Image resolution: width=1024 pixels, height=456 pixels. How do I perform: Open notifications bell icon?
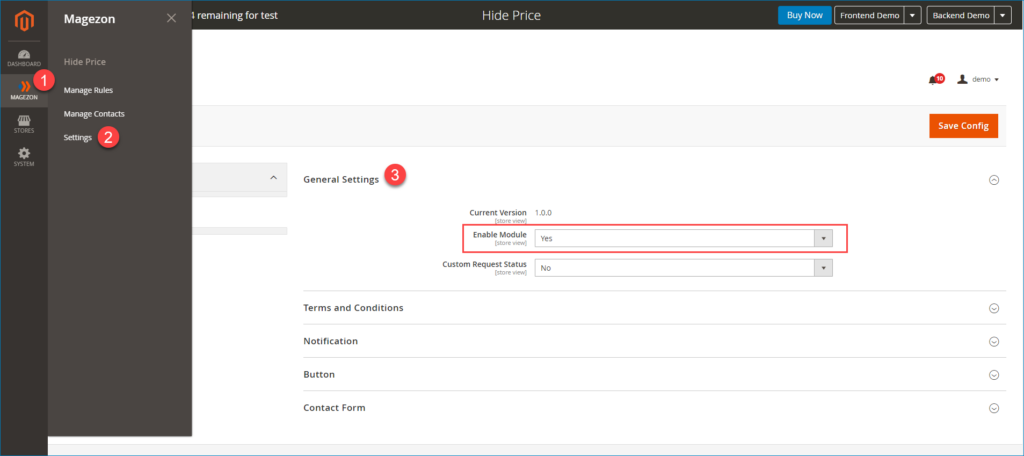pos(935,79)
